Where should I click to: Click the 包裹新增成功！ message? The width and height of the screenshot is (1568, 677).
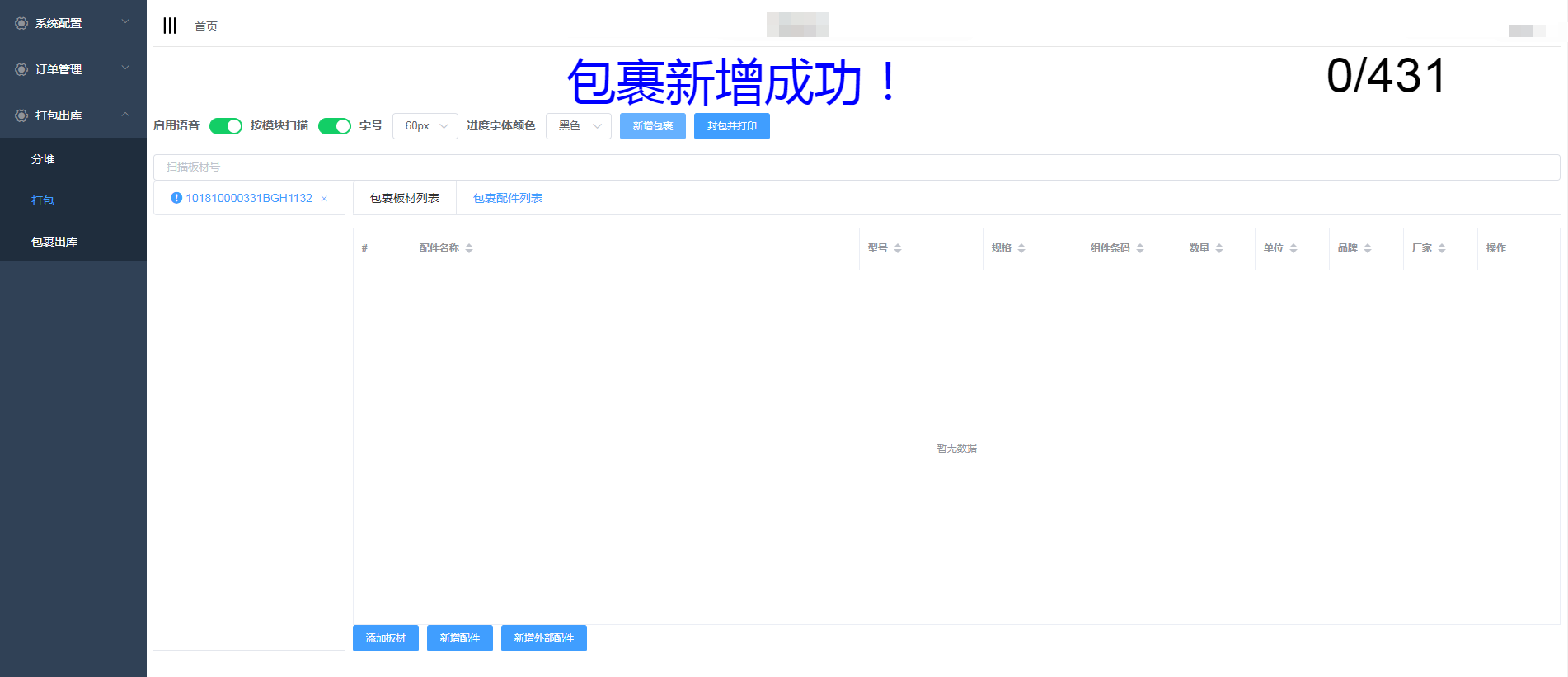pos(731,82)
